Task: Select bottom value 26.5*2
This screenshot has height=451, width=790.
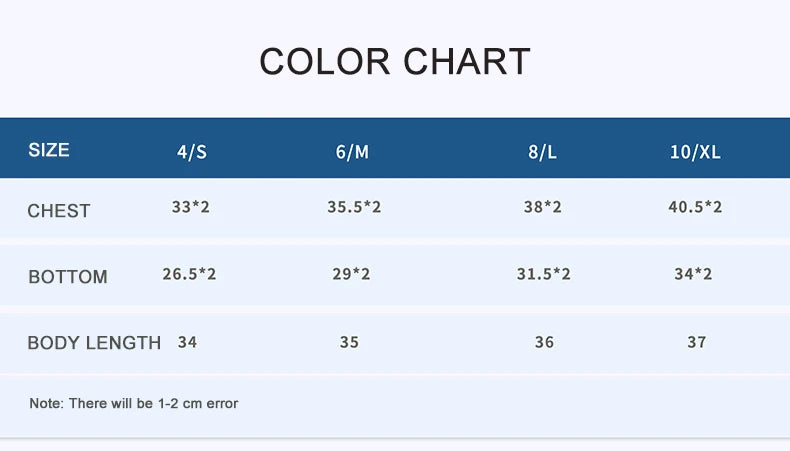Action: tap(189, 273)
